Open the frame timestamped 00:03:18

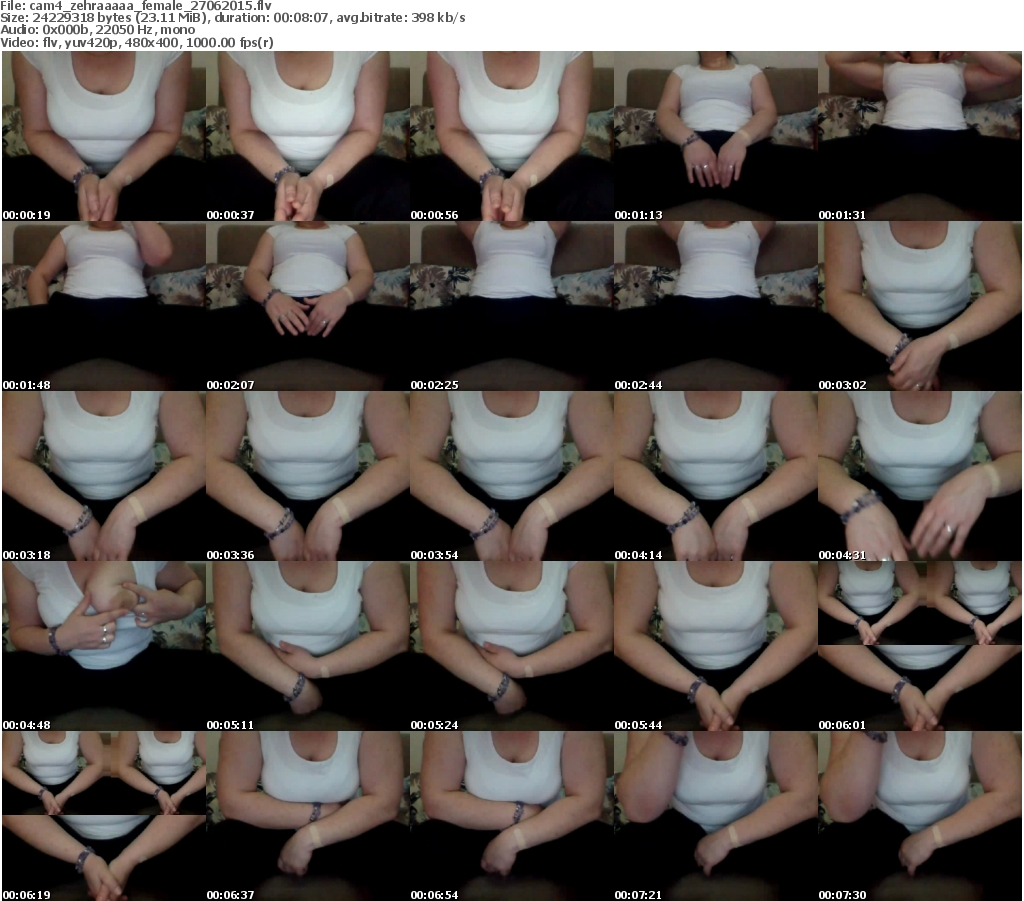point(104,476)
